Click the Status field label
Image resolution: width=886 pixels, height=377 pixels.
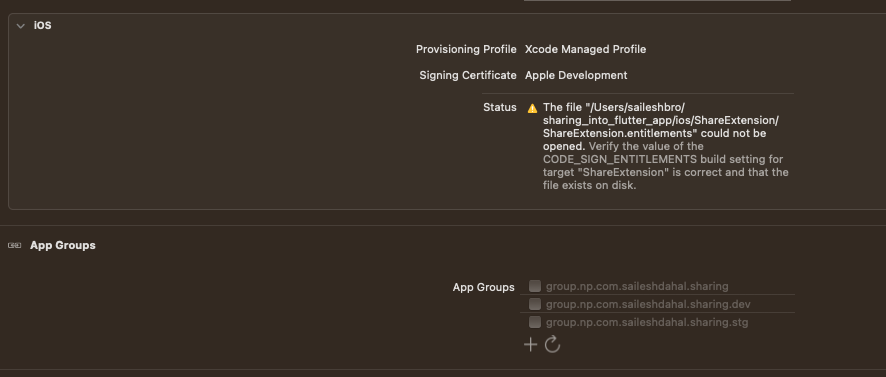pos(500,107)
